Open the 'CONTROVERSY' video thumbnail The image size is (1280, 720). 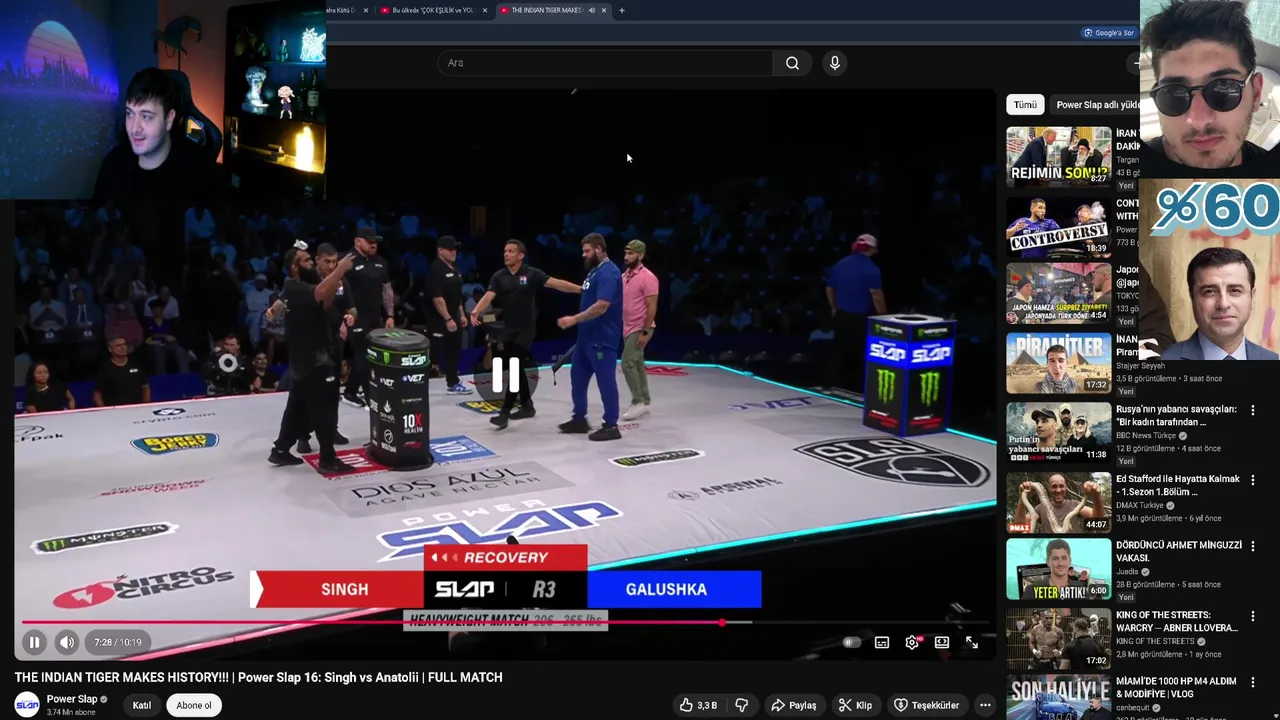(x=1058, y=226)
